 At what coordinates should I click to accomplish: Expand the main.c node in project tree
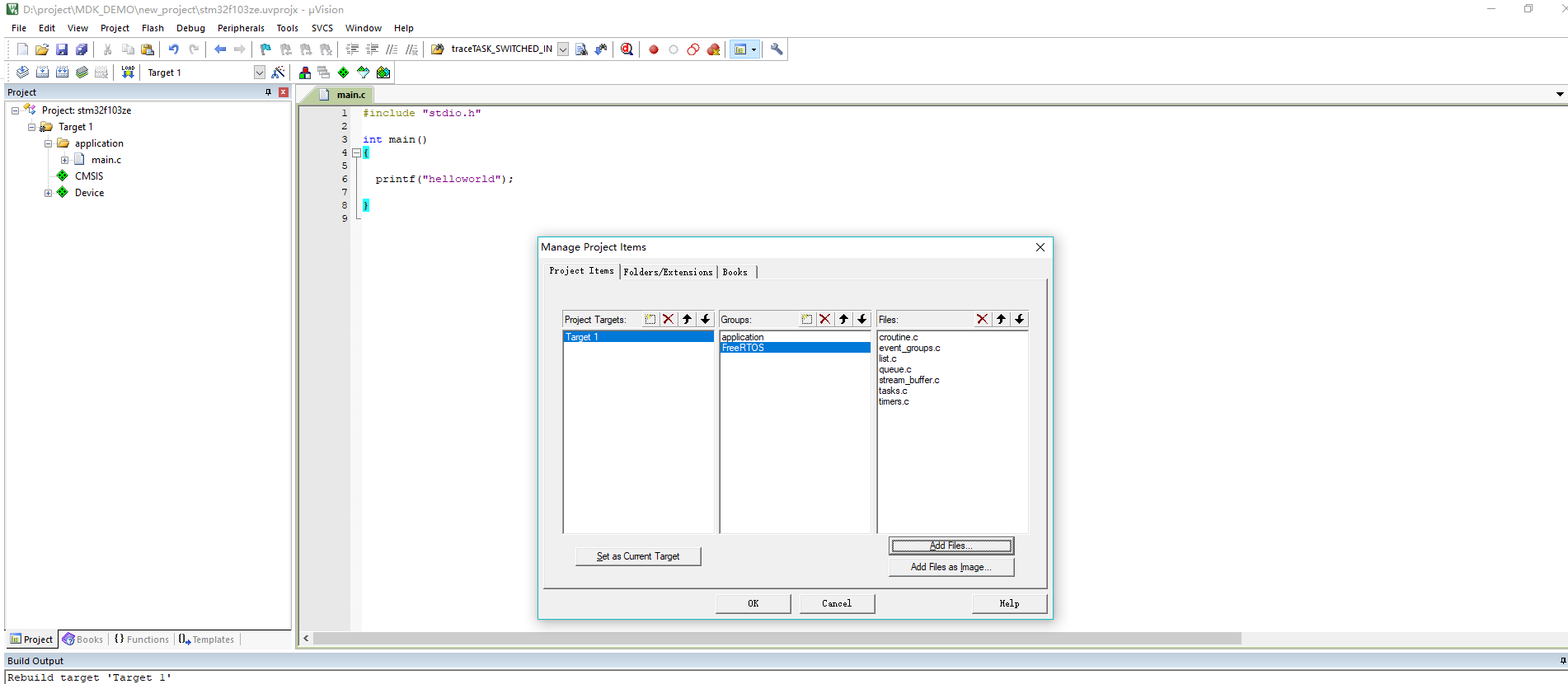64,160
